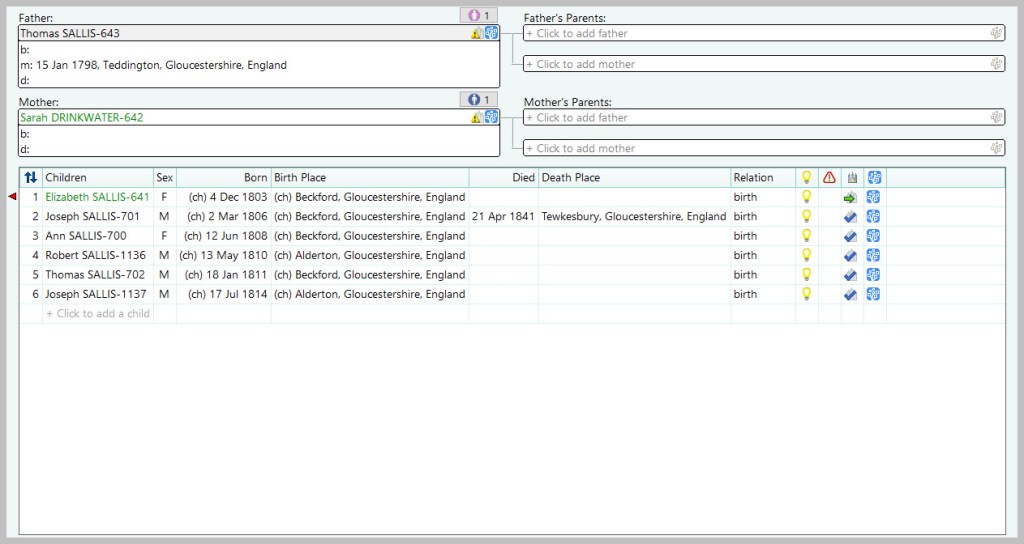Click the rearrange children arrows icon
Image resolution: width=1024 pixels, height=544 pixels.
(30, 178)
